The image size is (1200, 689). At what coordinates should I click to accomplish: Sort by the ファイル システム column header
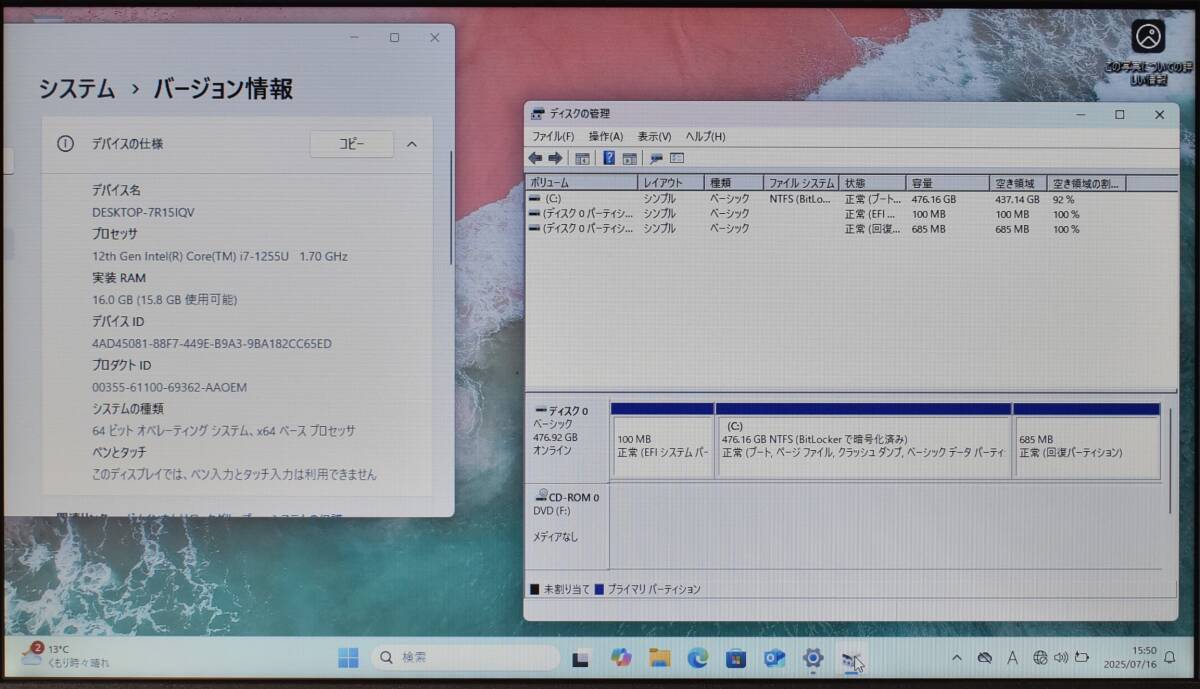(x=801, y=183)
